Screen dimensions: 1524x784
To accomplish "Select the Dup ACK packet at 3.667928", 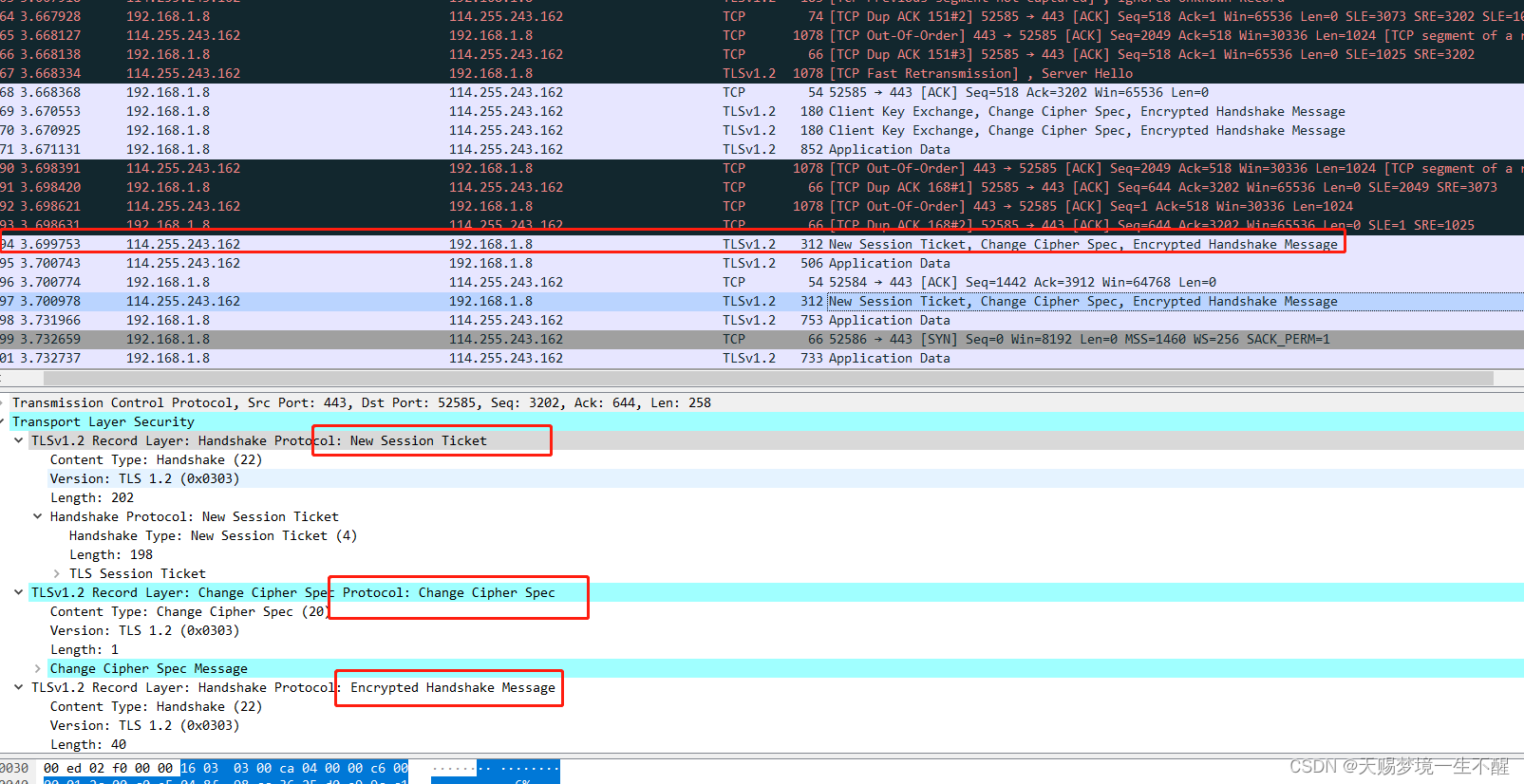I will coord(762,16).
